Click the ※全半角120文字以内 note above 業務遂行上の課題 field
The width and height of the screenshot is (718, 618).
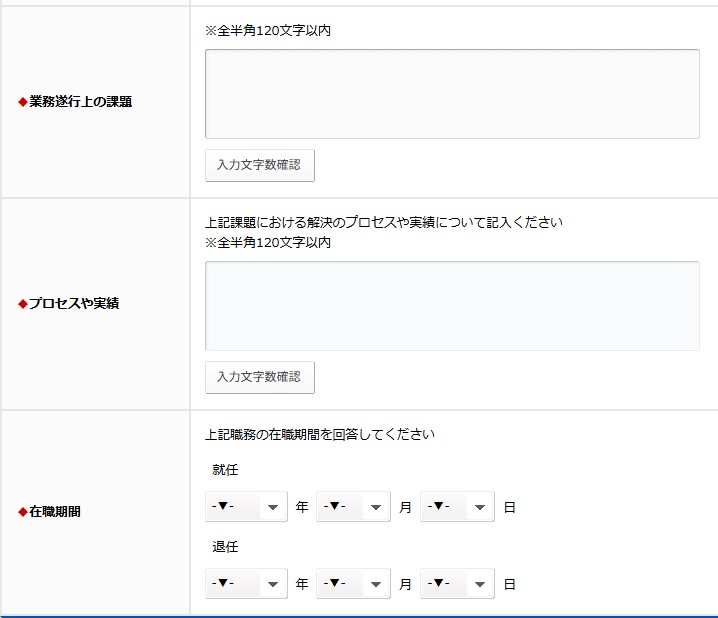pos(268,31)
